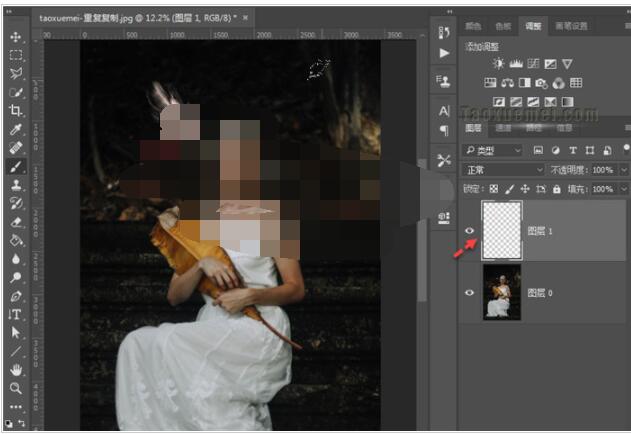Add a Color Balance adjustment
The width and height of the screenshot is (631, 434).
(507, 83)
